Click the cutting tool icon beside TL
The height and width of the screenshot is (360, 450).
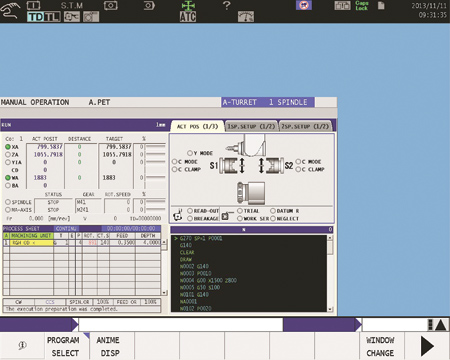pyautogui.click(x=72, y=17)
